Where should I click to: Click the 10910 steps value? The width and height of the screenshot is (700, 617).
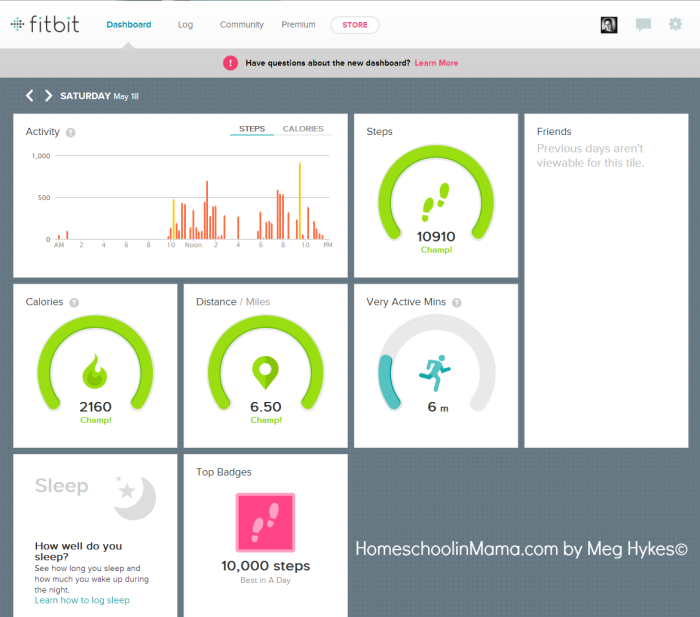click(x=436, y=237)
